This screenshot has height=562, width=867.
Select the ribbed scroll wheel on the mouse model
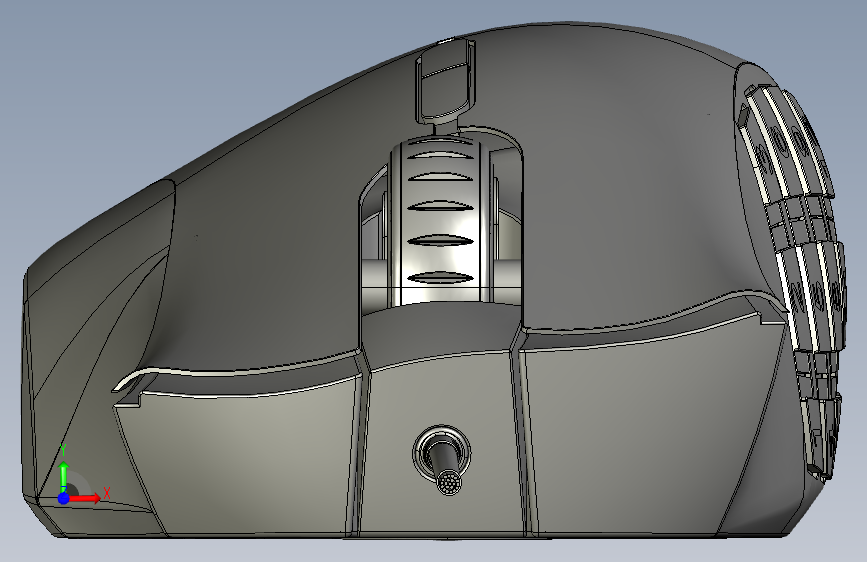[440, 221]
